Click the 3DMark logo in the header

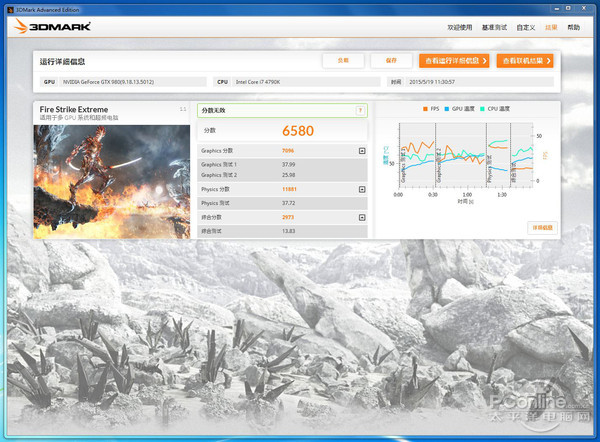pos(52,26)
